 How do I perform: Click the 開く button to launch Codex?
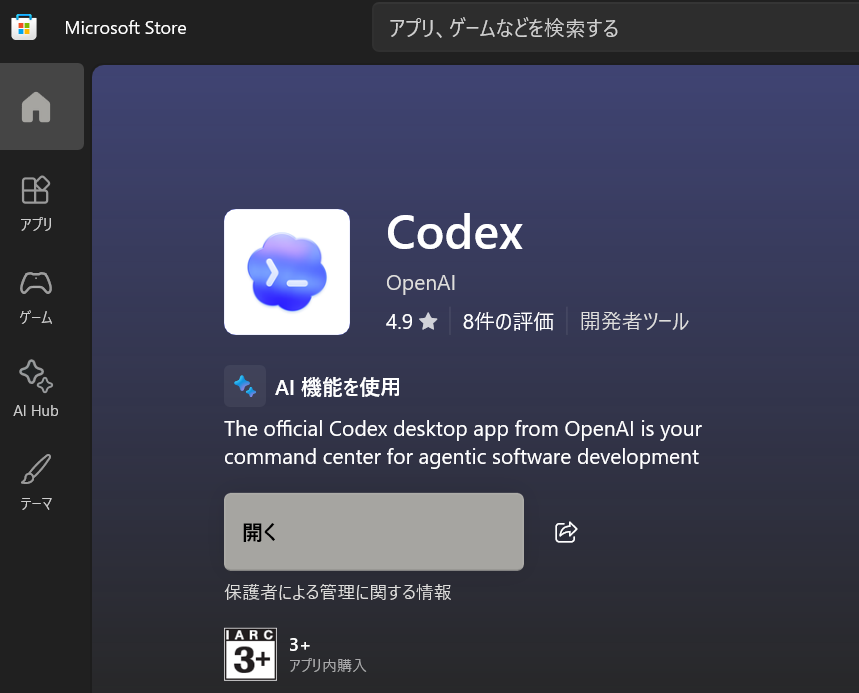click(374, 532)
